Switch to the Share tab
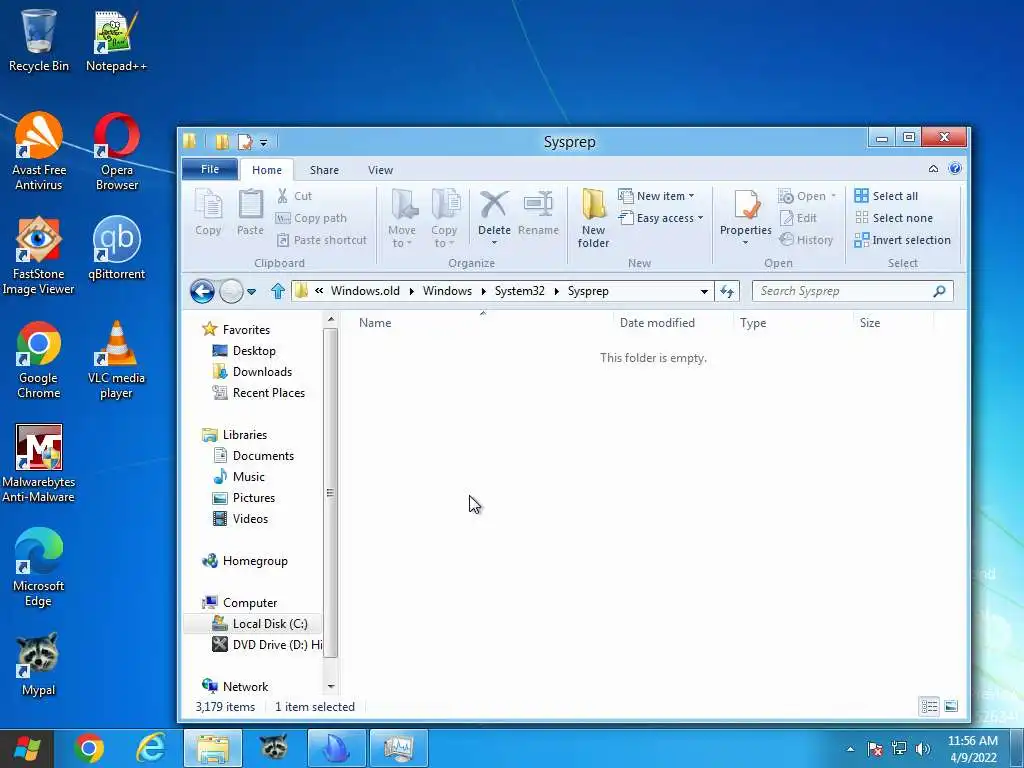This screenshot has height=768, width=1024. 324,170
